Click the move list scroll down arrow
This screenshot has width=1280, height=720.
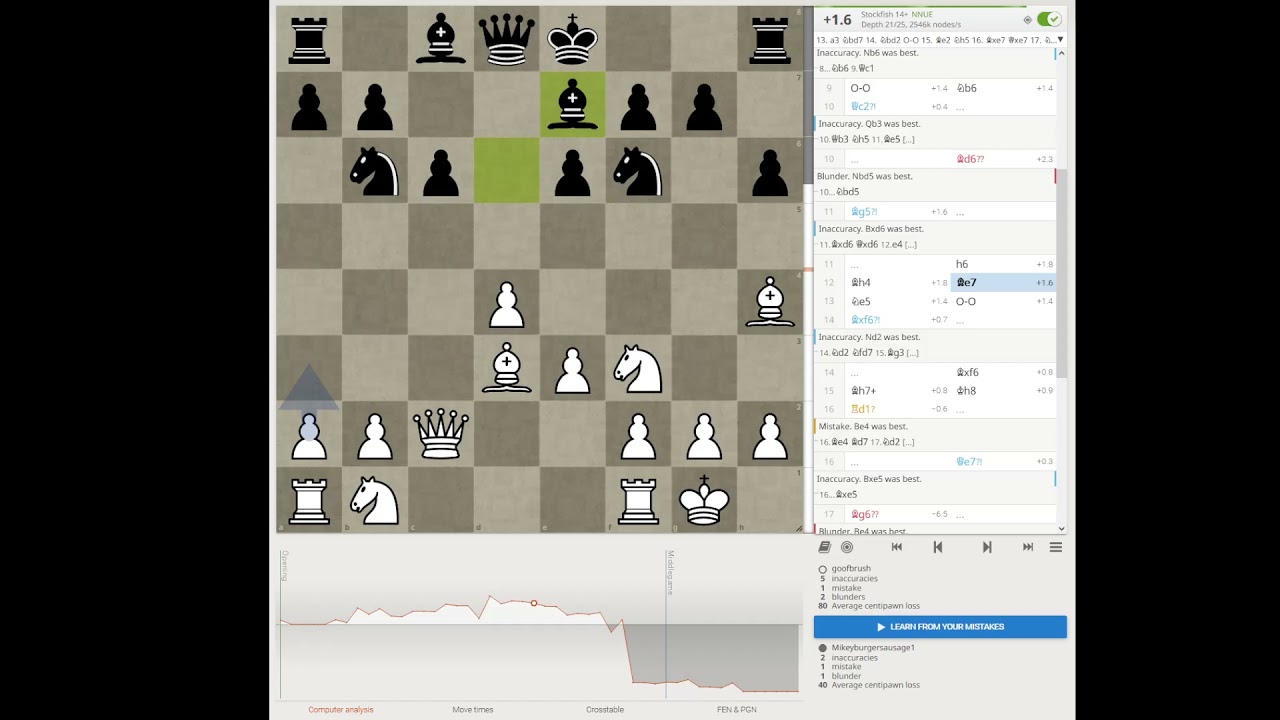(x=1061, y=529)
